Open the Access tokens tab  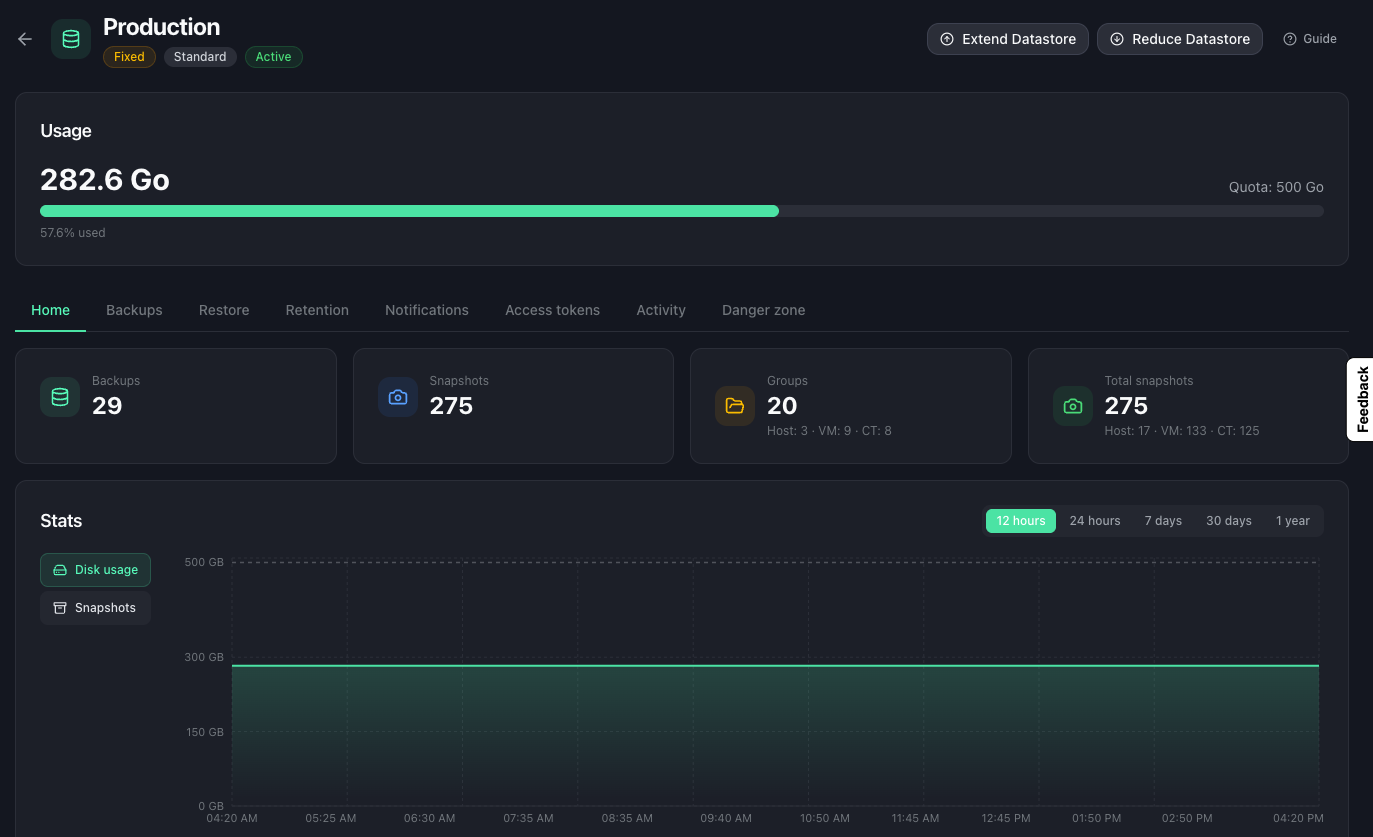pos(552,310)
